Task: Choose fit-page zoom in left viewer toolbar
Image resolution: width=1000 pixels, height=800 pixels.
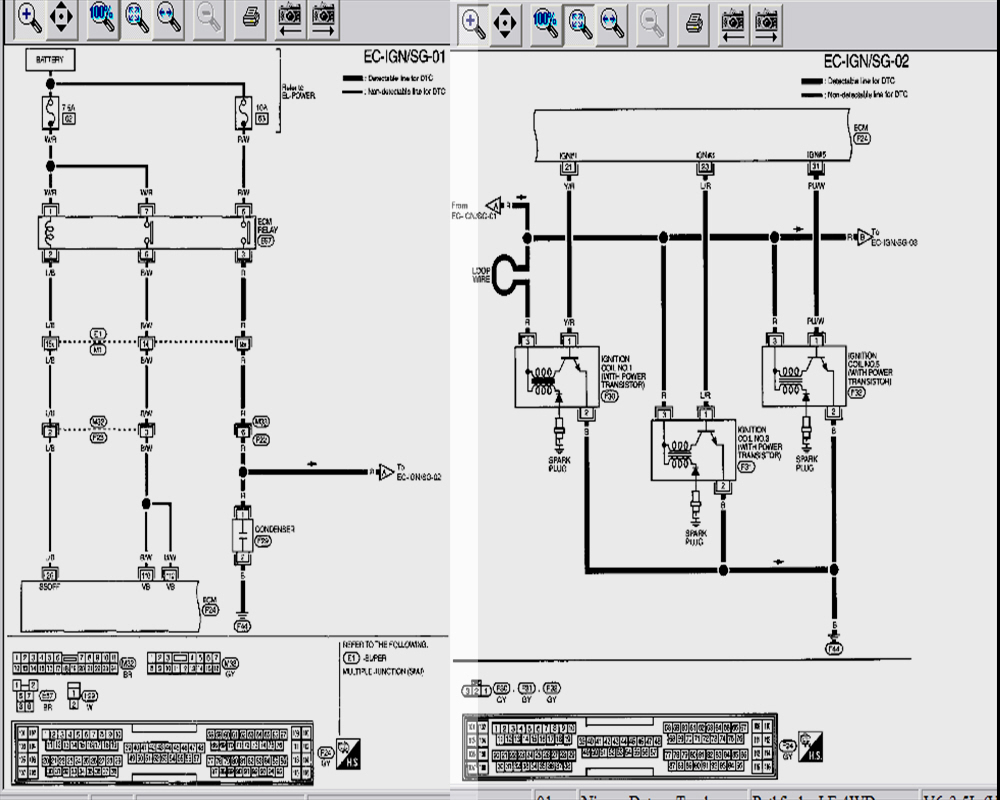Action: (x=136, y=18)
